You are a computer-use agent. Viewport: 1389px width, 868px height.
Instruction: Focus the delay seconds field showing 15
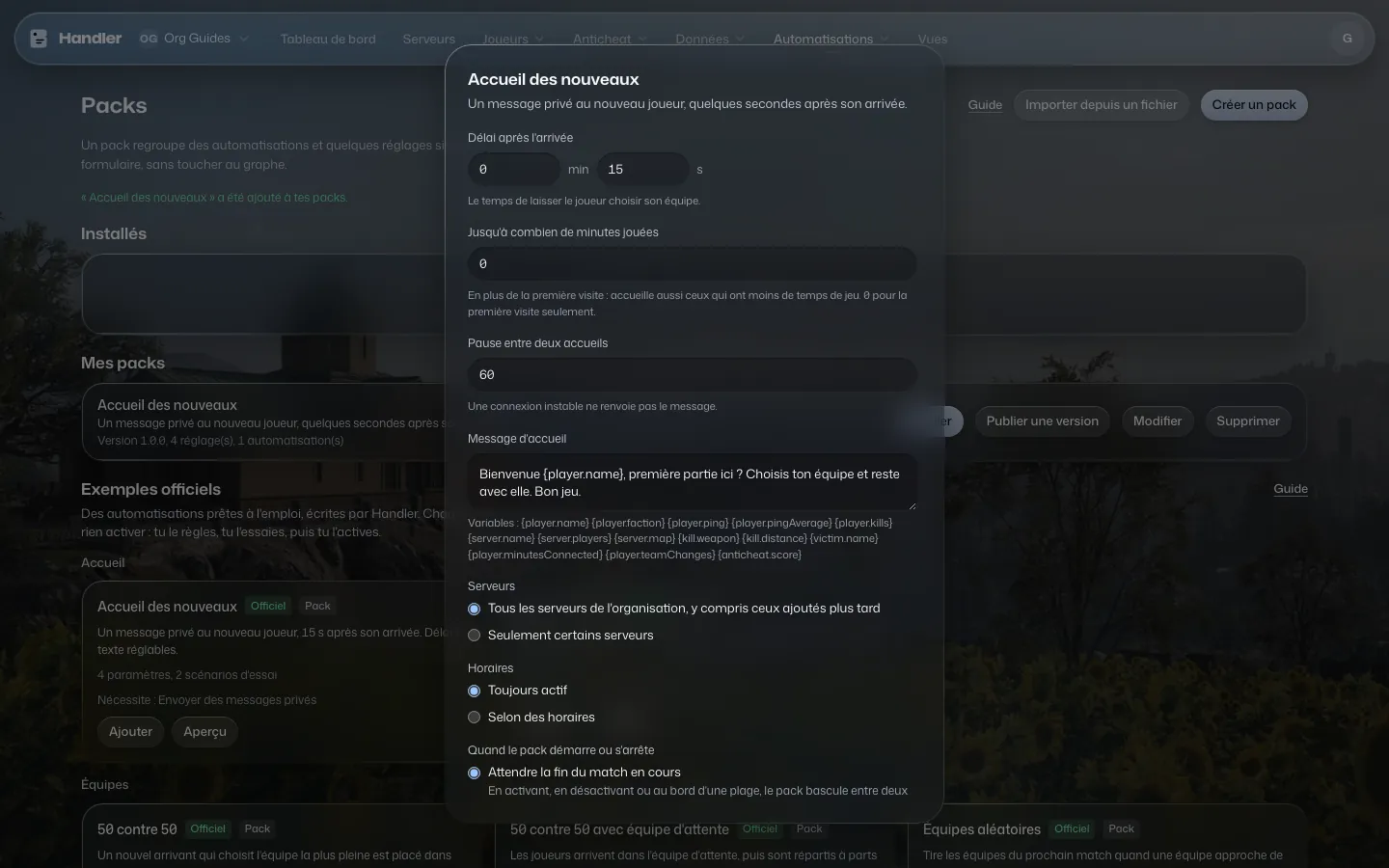click(642, 170)
